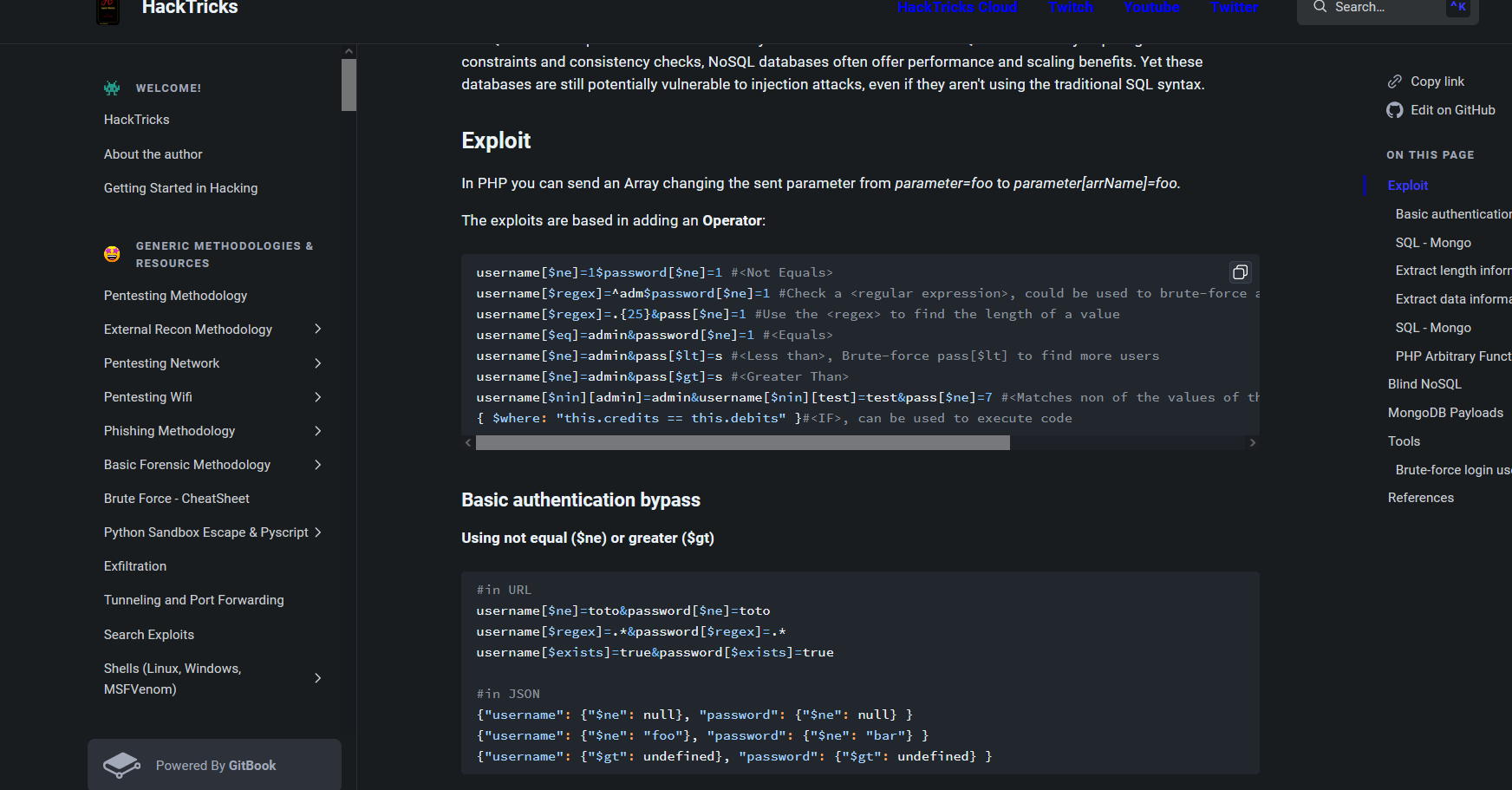
Task: Open Pentesting Methodology page
Action: pos(176,296)
